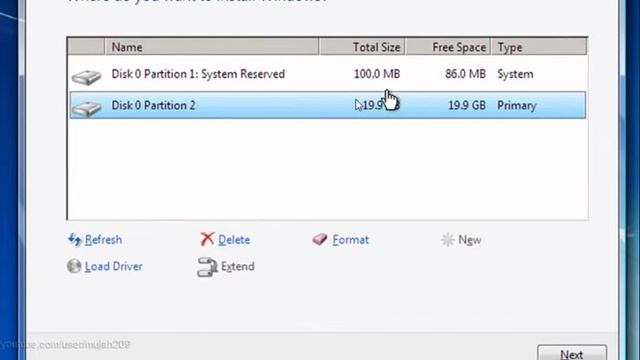Click the red X Delete icon
The height and width of the screenshot is (360, 640).
coord(207,239)
